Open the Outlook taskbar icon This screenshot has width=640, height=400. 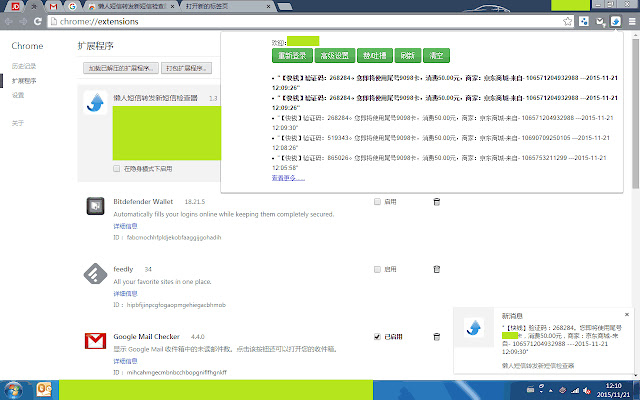coord(44,390)
